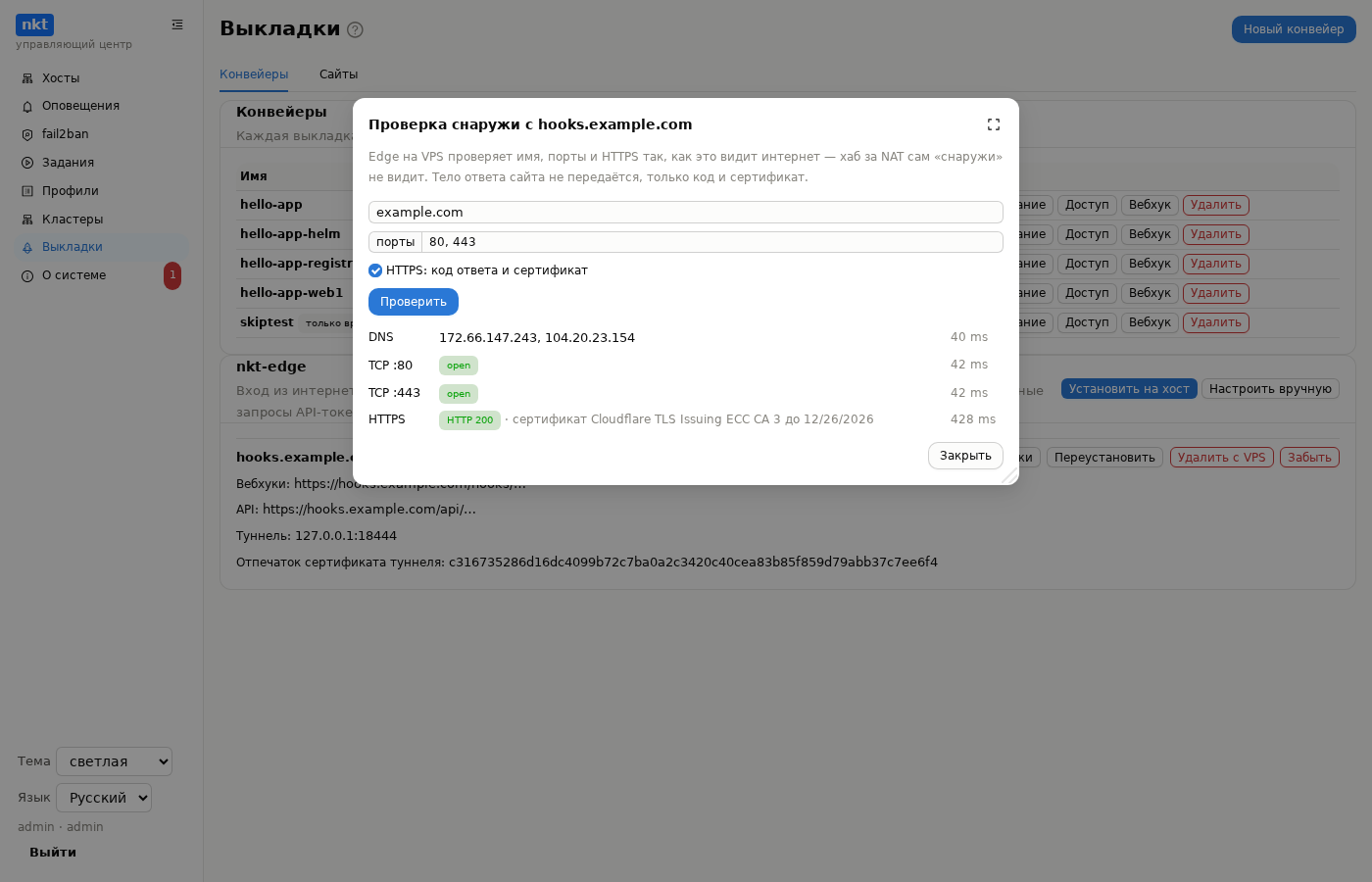The width and height of the screenshot is (1372, 882).
Task: Click the Хосты sidebar icon
Action: point(27,78)
